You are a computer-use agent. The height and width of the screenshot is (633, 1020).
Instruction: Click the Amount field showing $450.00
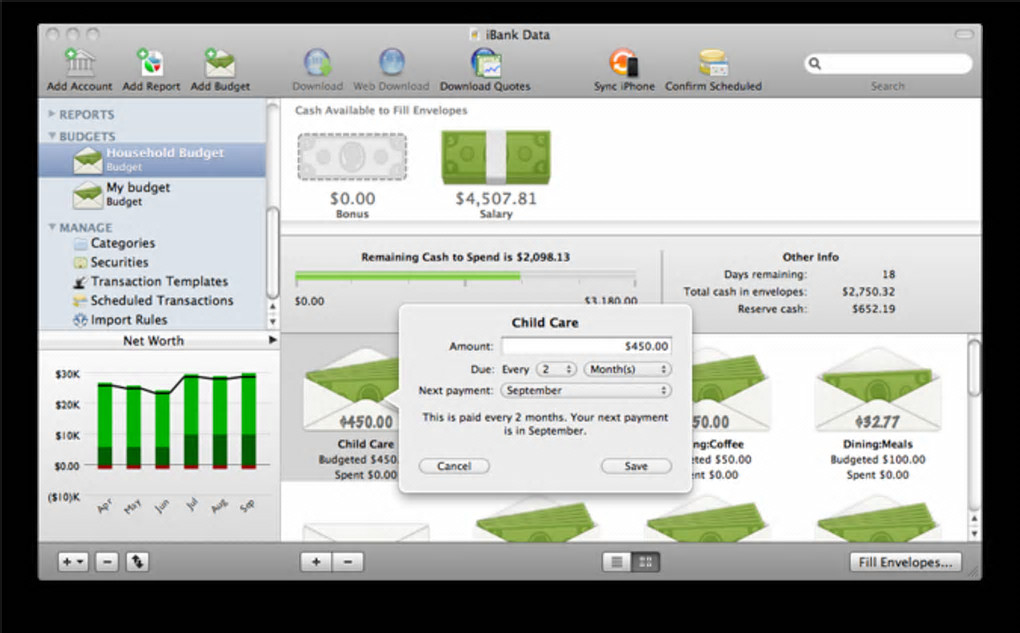586,346
